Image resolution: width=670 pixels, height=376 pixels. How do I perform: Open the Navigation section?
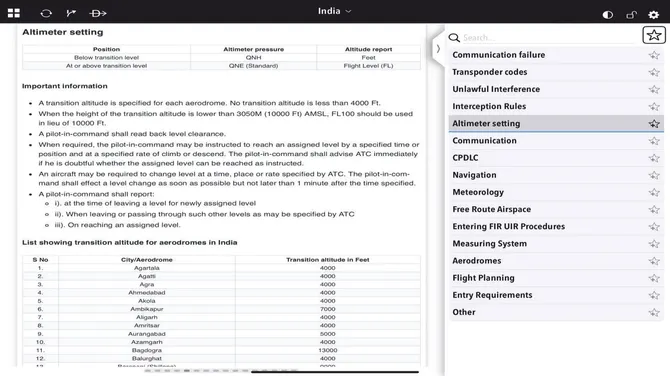(556, 175)
